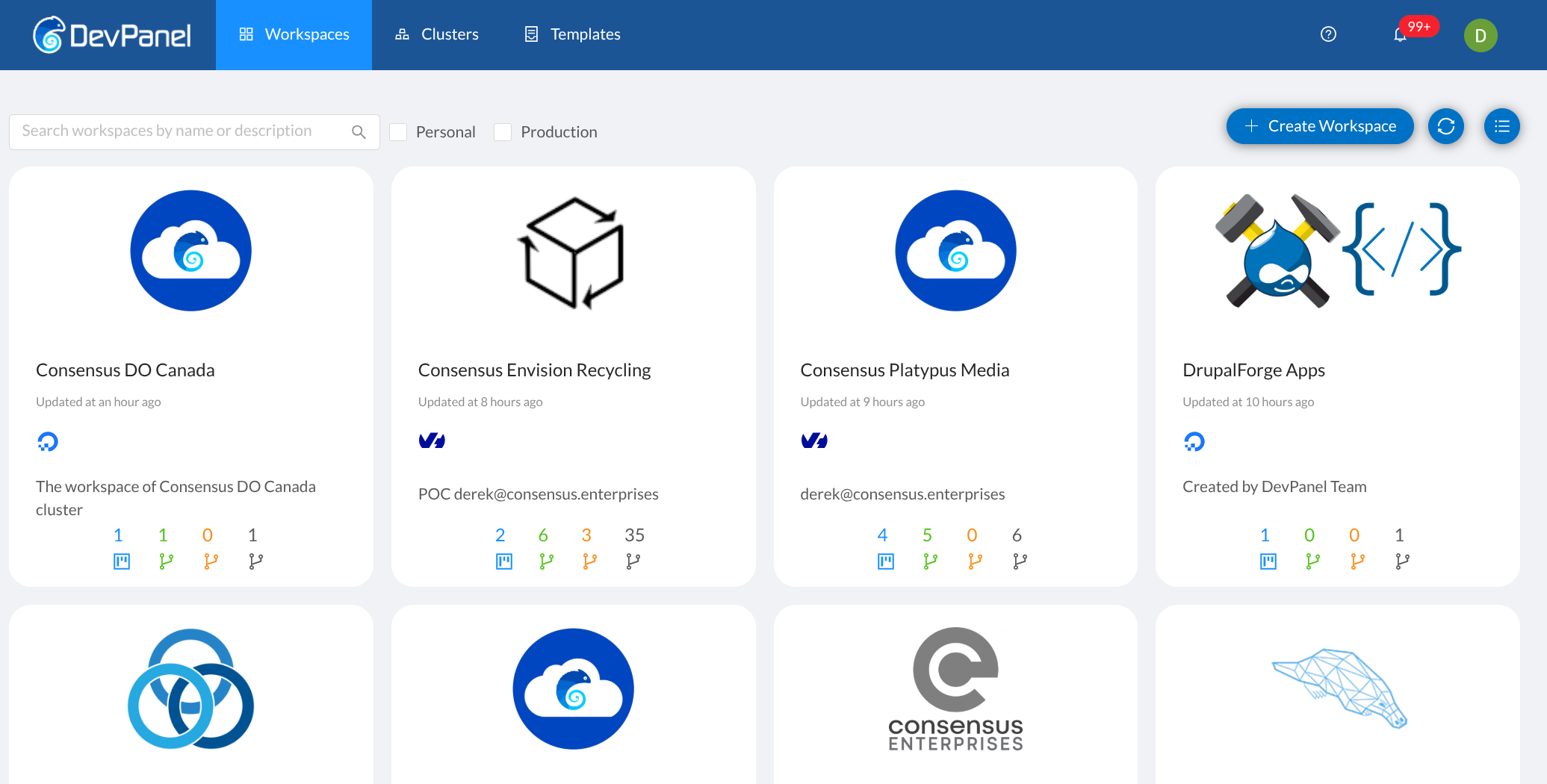1547x784 pixels.
Task: Click DigitalOcean provider icon on DrupalForge Apps
Action: [1194, 441]
